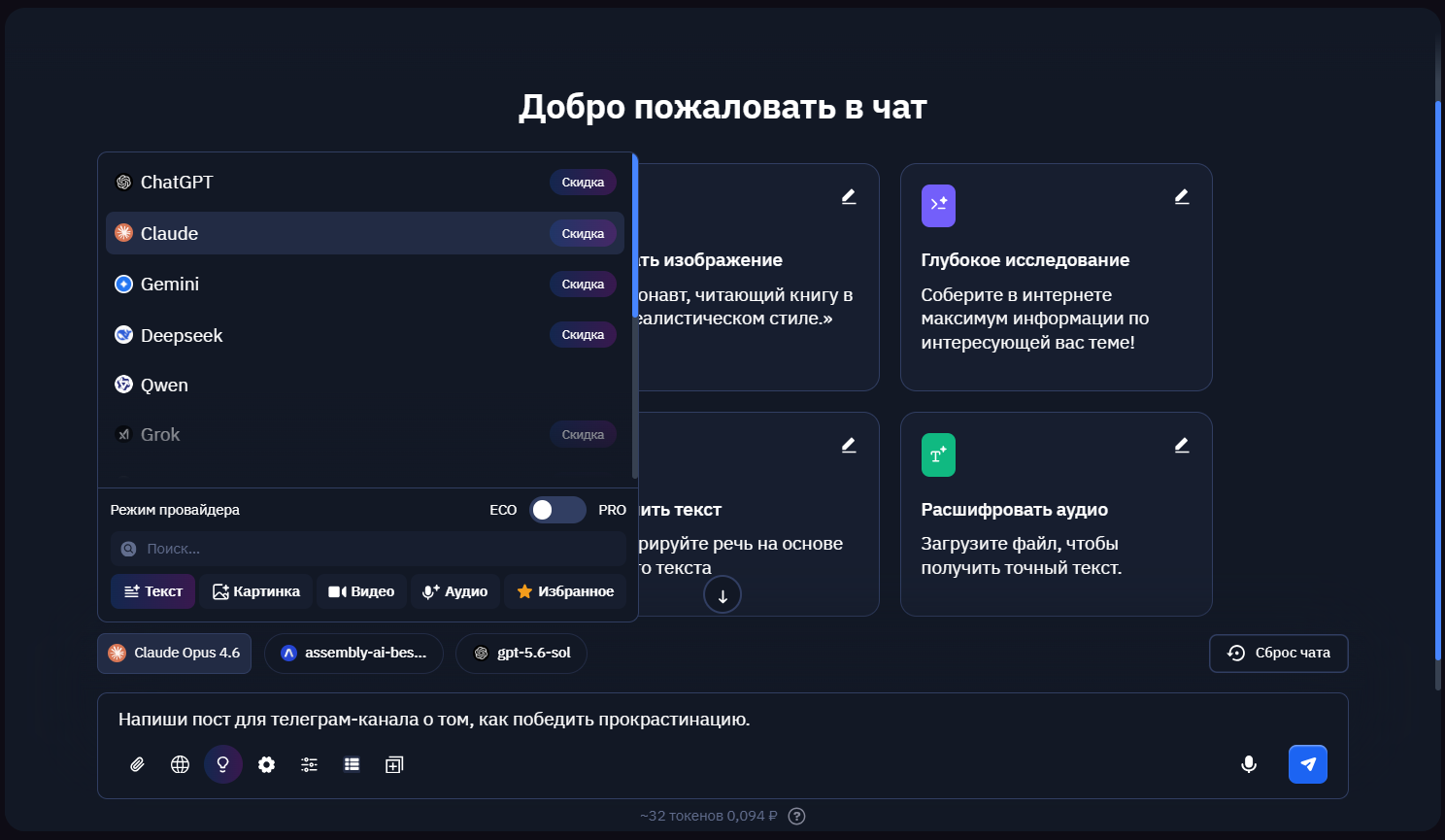1445x840 pixels.
Task: Switch to the Картинка filter tab
Action: pos(256,591)
